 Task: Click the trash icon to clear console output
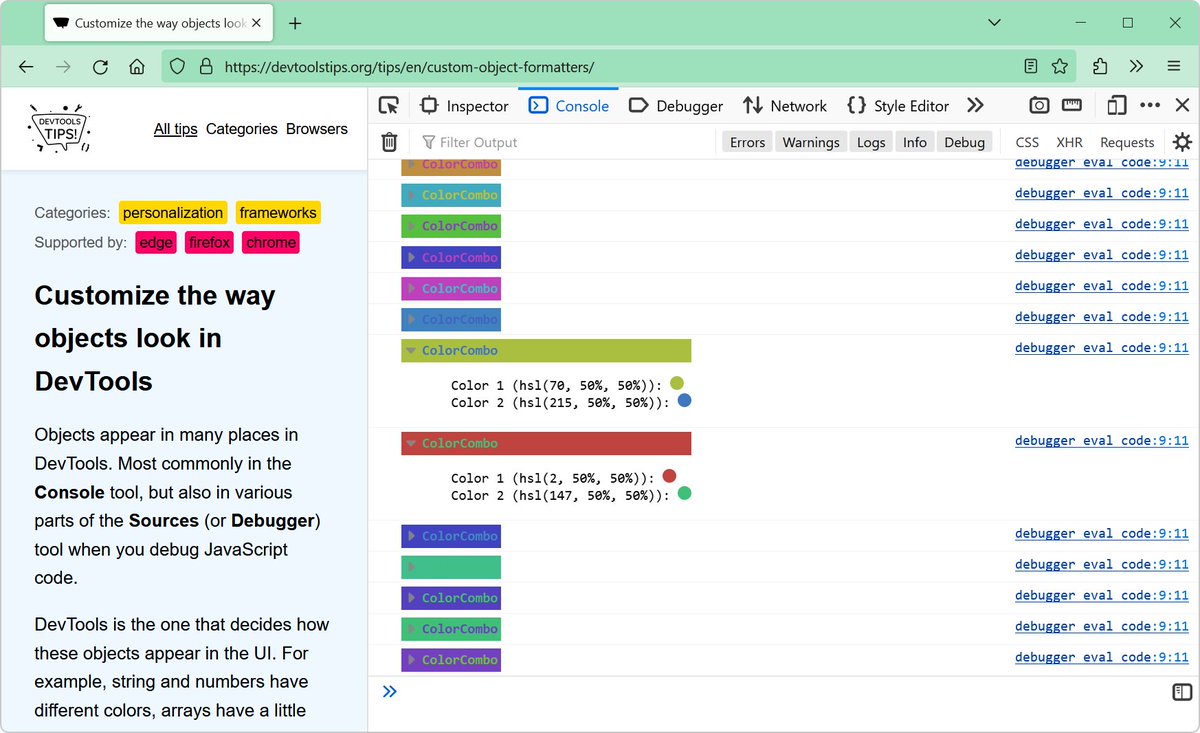tap(389, 142)
